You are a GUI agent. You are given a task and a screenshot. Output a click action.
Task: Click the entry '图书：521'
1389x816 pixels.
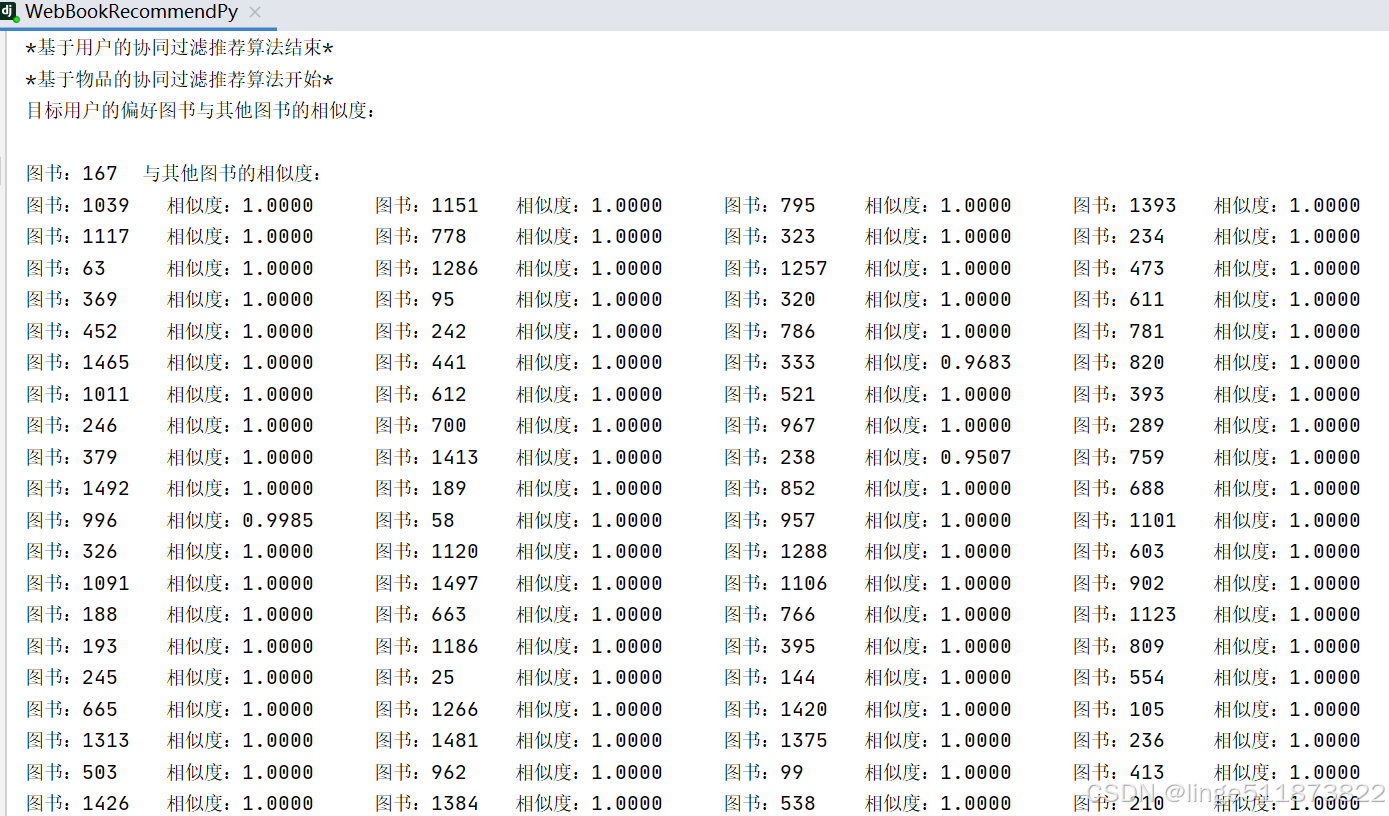[x=770, y=394]
